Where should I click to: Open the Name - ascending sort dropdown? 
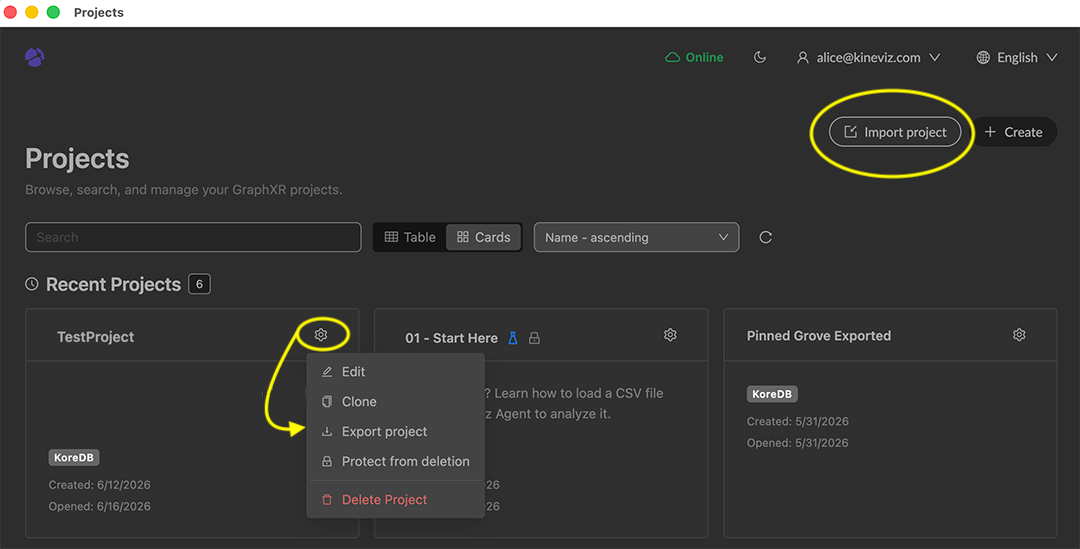pyautogui.click(x=636, y=237)
